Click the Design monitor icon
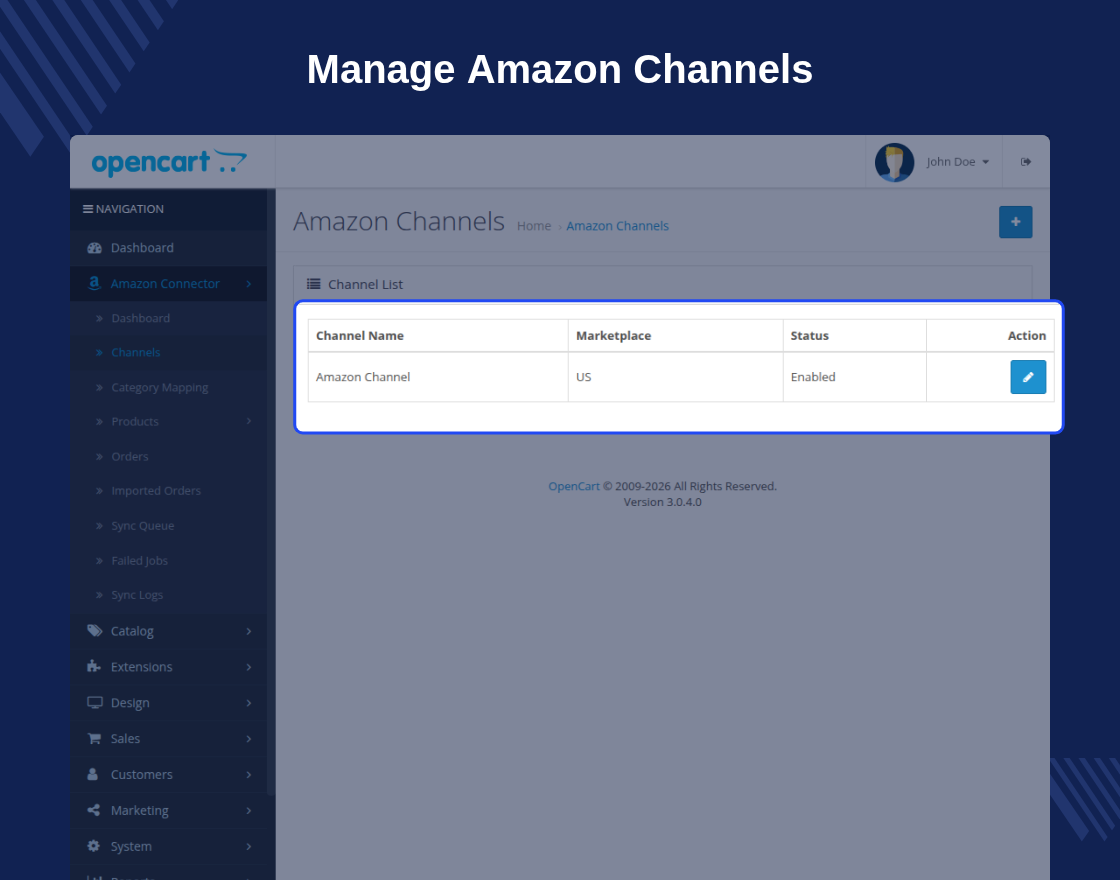1120x880 pixels. pyautogui.click(x=94, y=702)
